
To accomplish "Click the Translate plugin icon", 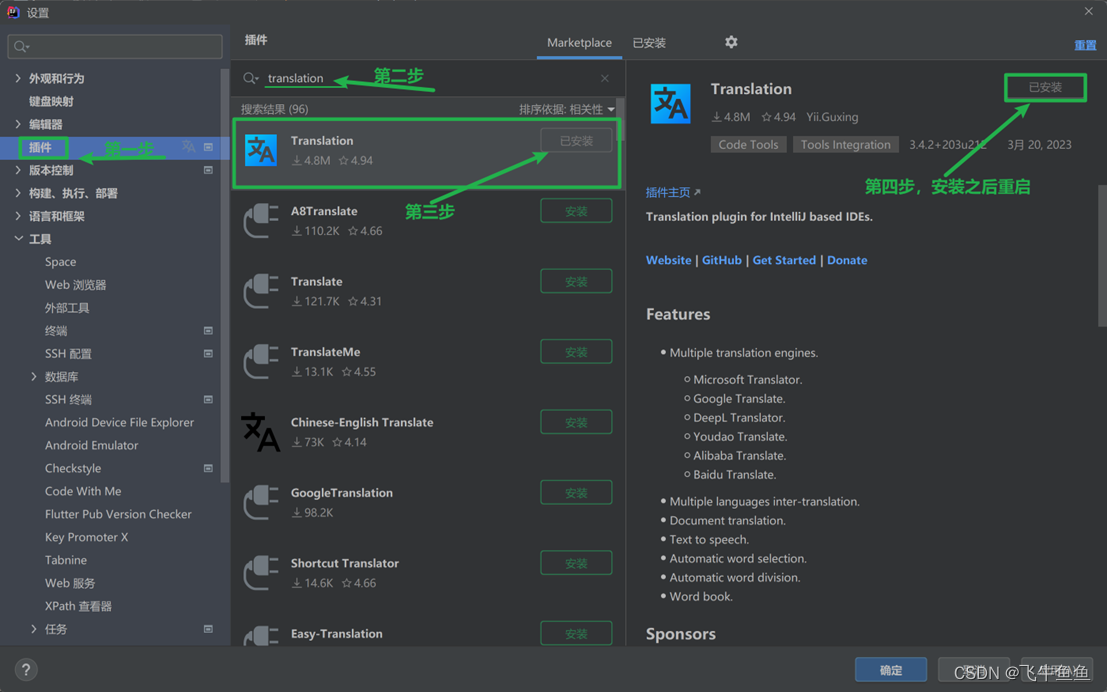I will click(261, 291).
